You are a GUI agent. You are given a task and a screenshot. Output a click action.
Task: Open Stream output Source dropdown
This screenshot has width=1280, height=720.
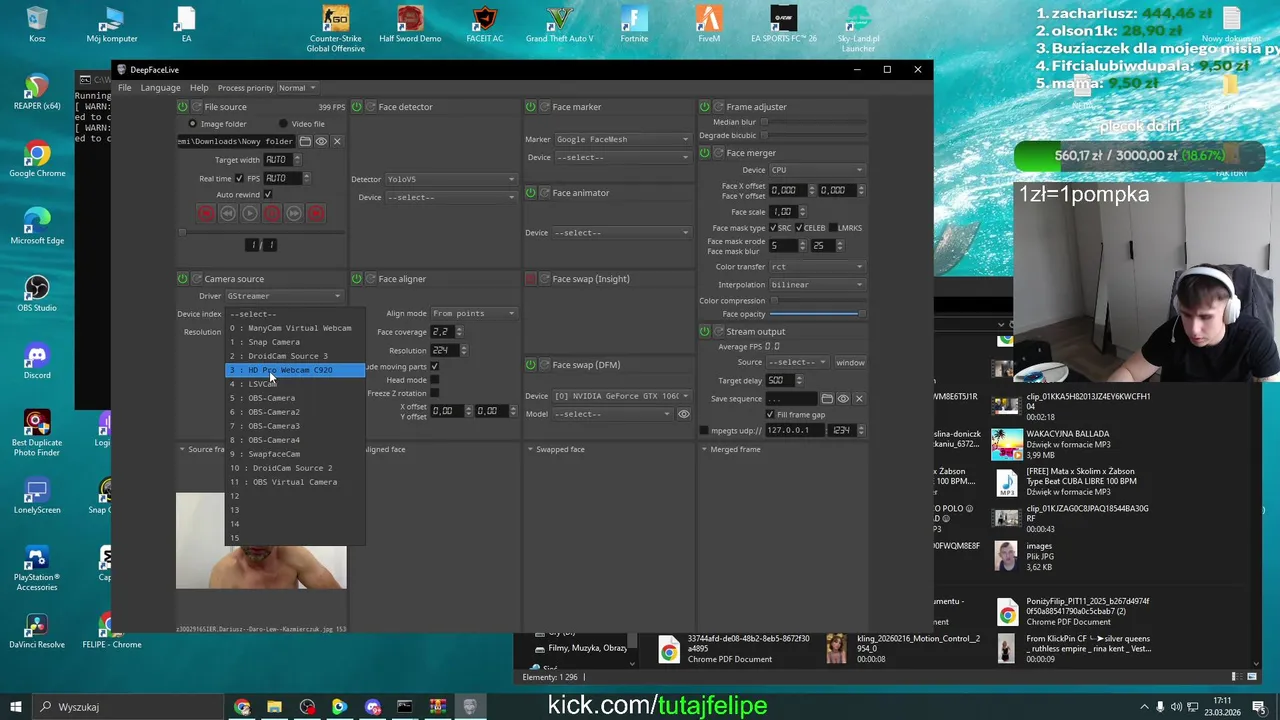pyautogui.click(x=797, y=362)
